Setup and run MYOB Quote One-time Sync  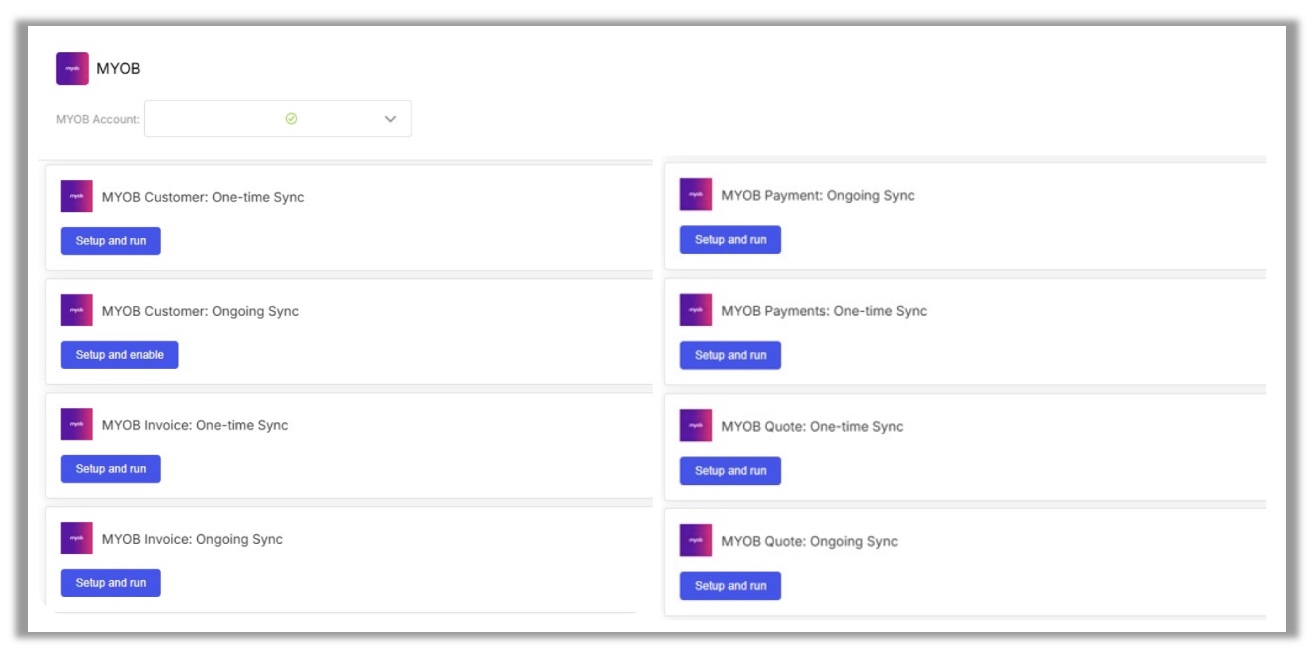click(731, 471)
